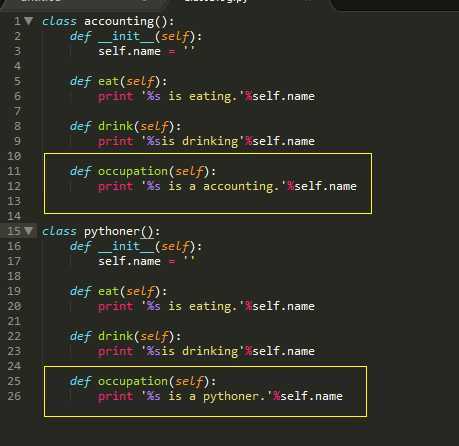Click line number 21 in gutter
This screenshot has height=446, width=459.
(14, 321)
